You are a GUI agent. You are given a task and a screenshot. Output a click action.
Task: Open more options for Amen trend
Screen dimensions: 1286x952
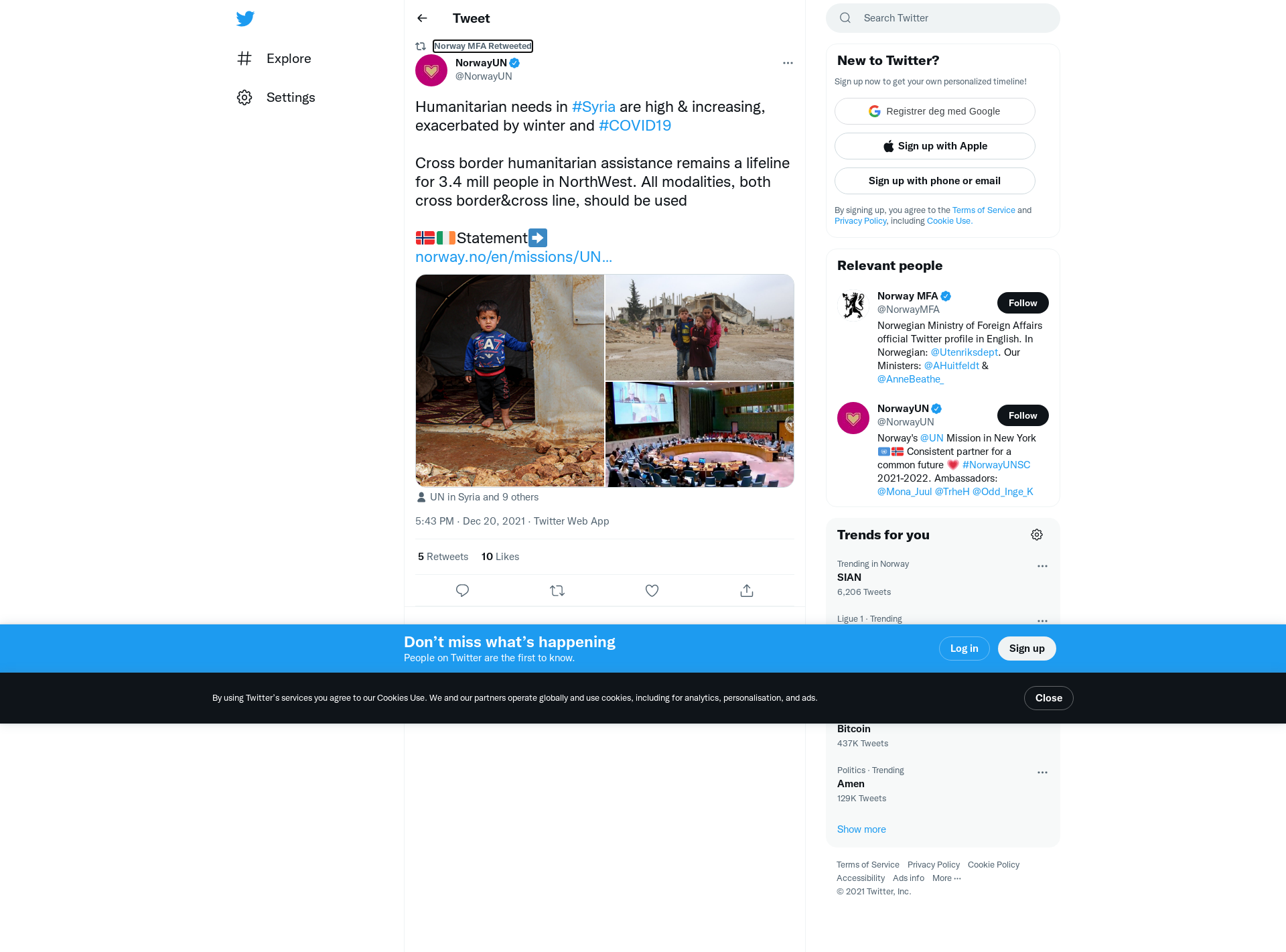[x=1042, y=772]
